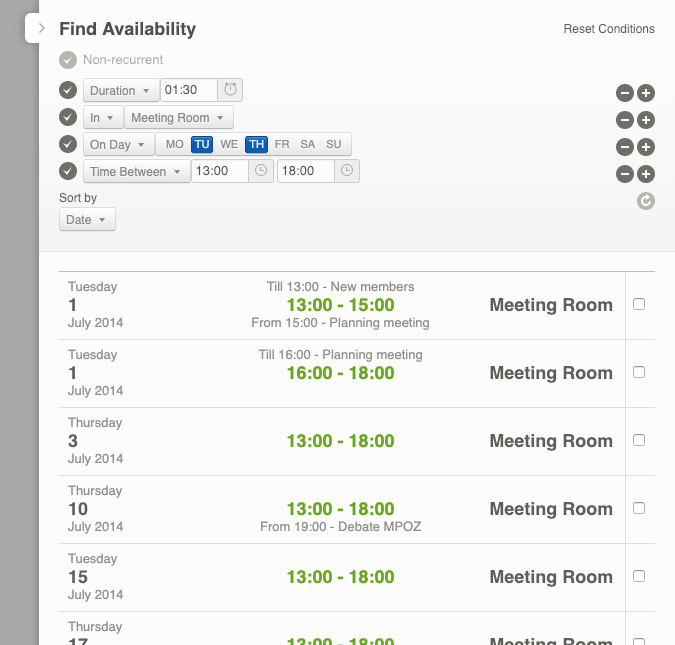675x645 pixels.
Task: Open the Duration condition dropdown
Action: pos(120,90)
